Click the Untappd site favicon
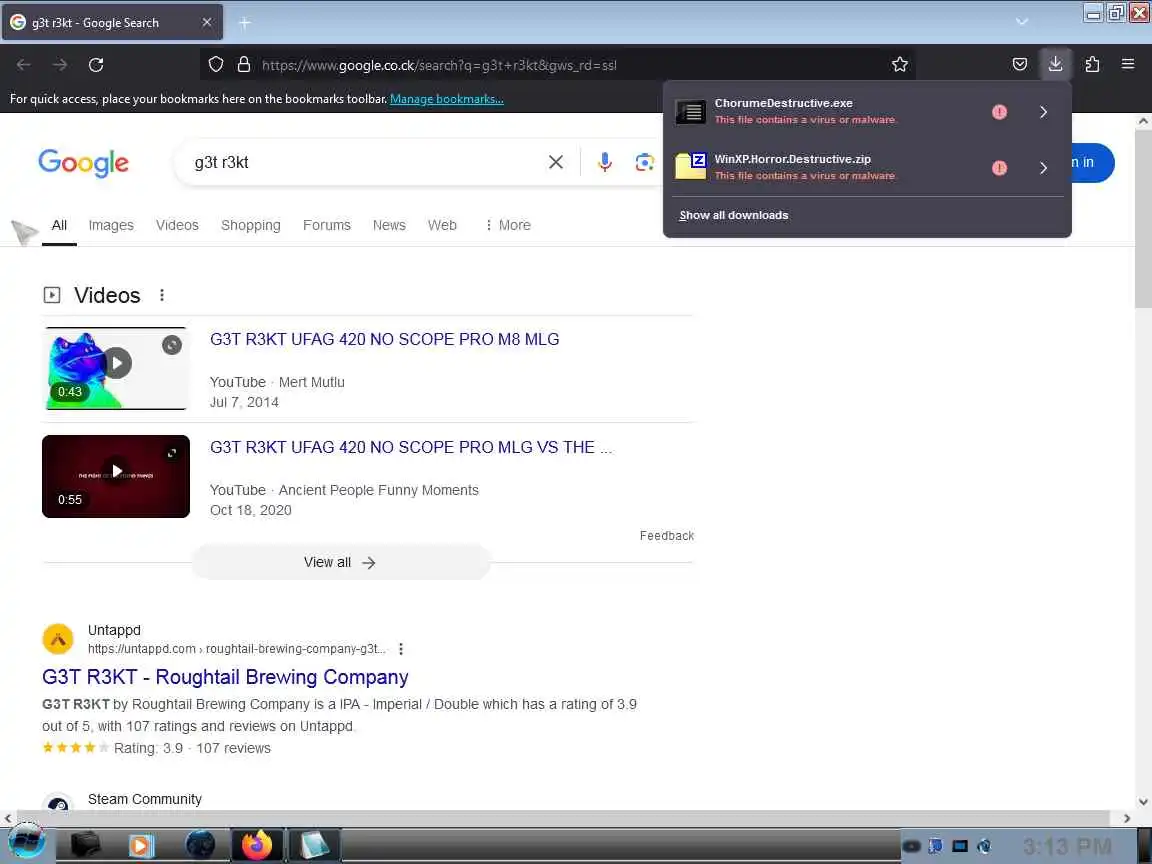This screenshot has height=864, width=1152. pos(58,638)
